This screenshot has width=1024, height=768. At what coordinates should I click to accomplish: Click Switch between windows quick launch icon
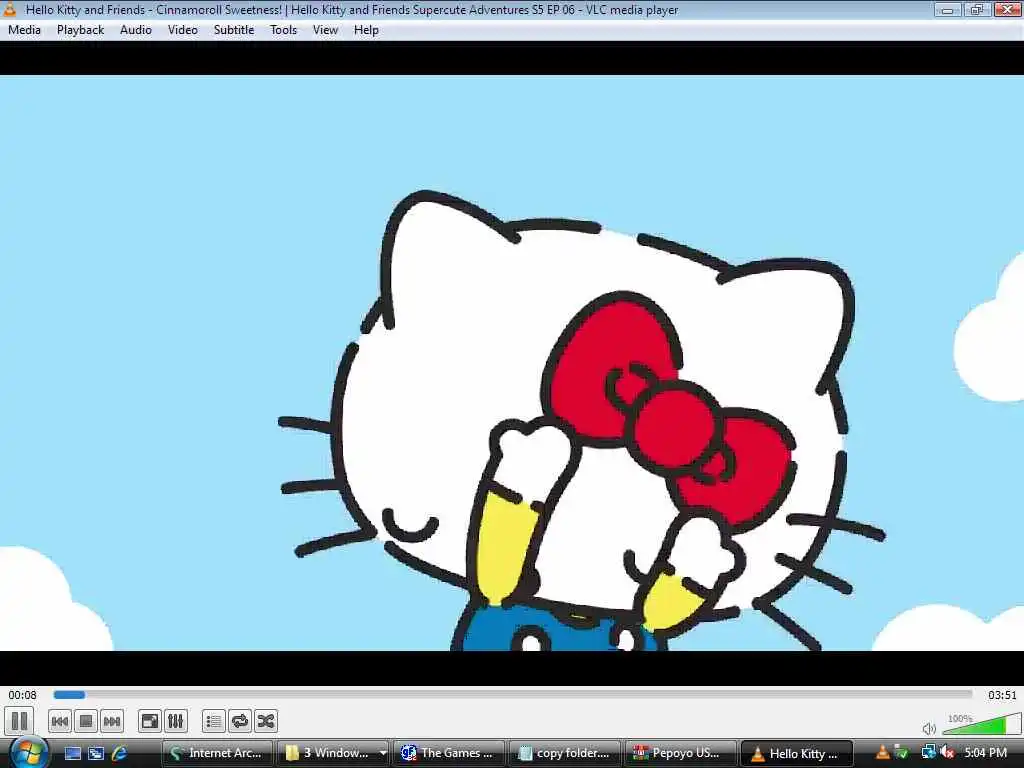(96, 753)
